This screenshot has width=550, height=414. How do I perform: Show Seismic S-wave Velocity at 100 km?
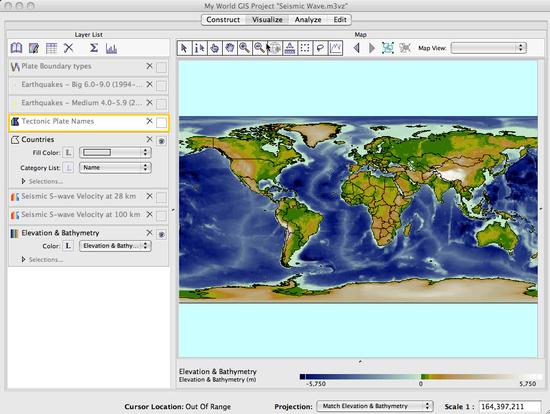tap(161, 216)
